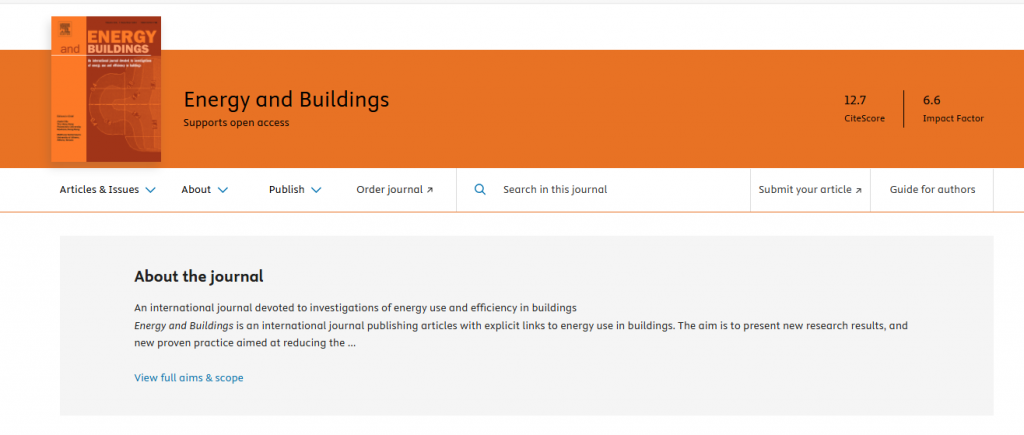Open the Order journal link

click(394, 189)
